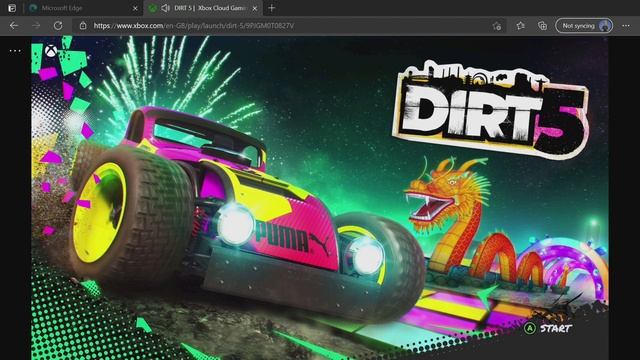Open the stream options three-dot menu
640x360 pixels.
coord(15,51)
